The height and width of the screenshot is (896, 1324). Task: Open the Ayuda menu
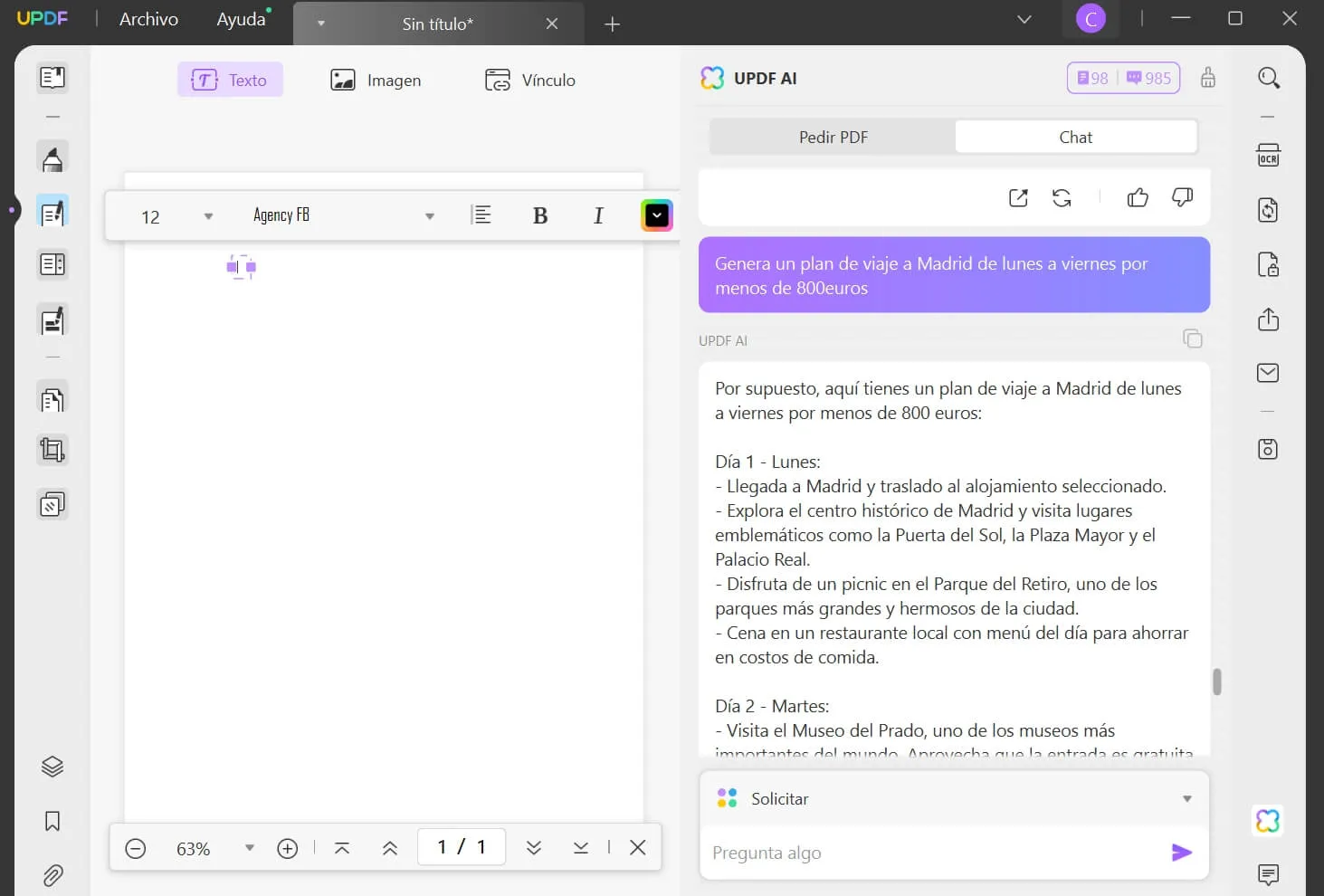click(x=242, y=19)
